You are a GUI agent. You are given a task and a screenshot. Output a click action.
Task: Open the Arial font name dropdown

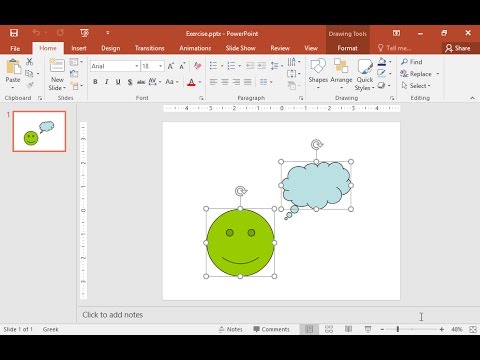[x=137, y=66]
